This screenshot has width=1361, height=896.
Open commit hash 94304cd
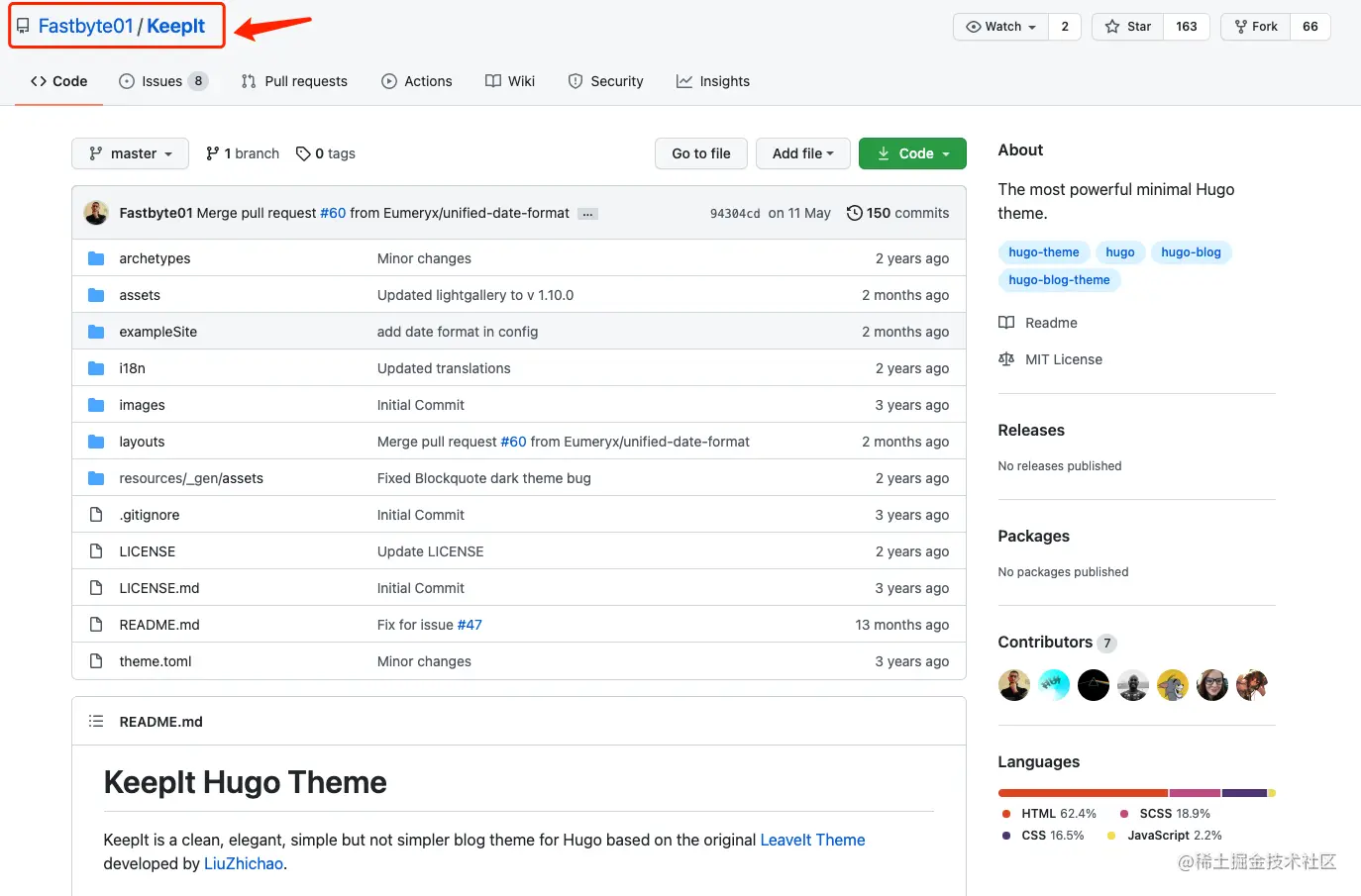point(735,214)
